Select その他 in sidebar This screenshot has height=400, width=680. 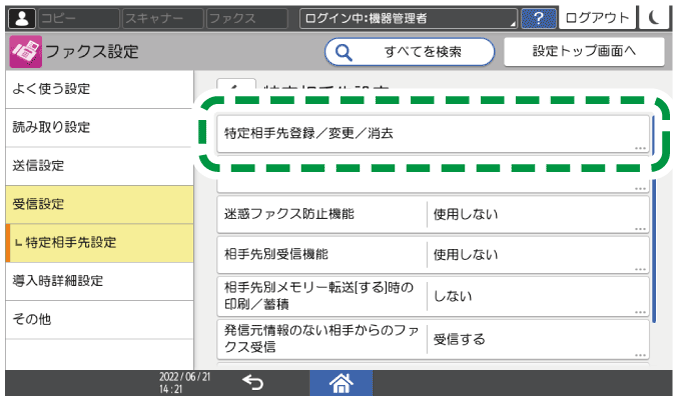pyautogui.click(x=99, y=320)
